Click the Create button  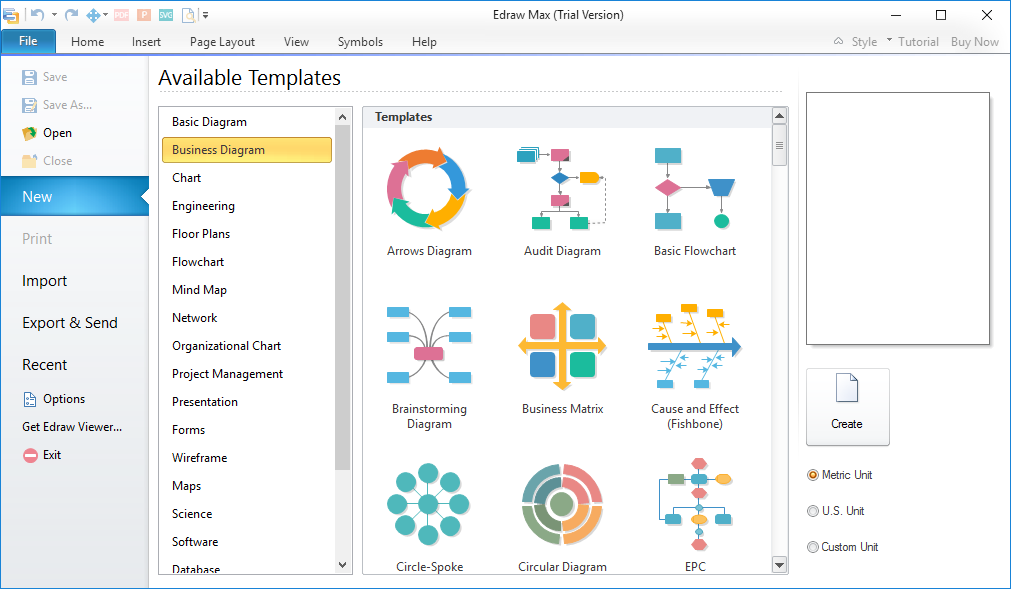(x=848, y=407)
